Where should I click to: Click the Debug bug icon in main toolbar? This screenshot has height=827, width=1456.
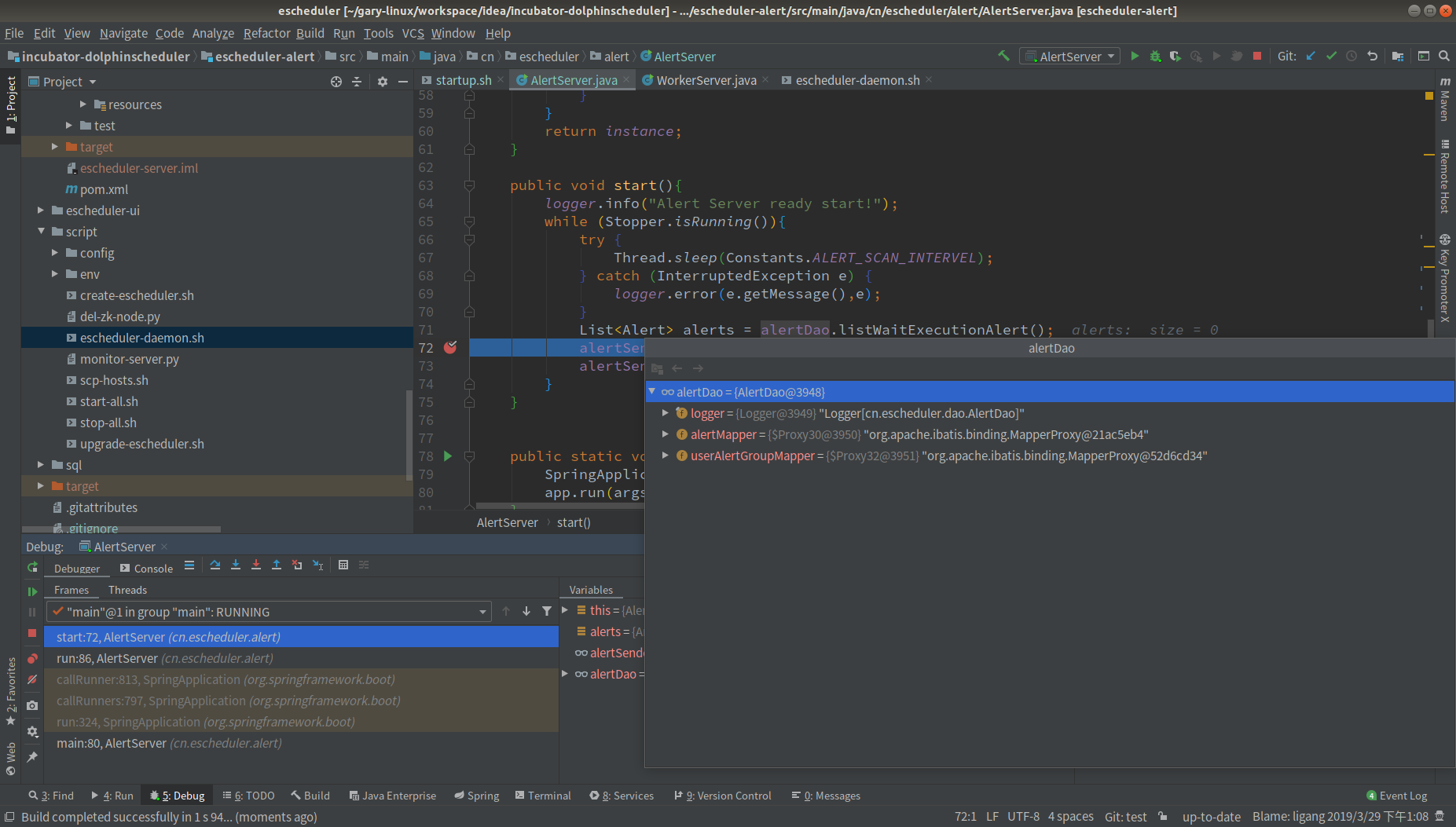tap(1155, 56)
